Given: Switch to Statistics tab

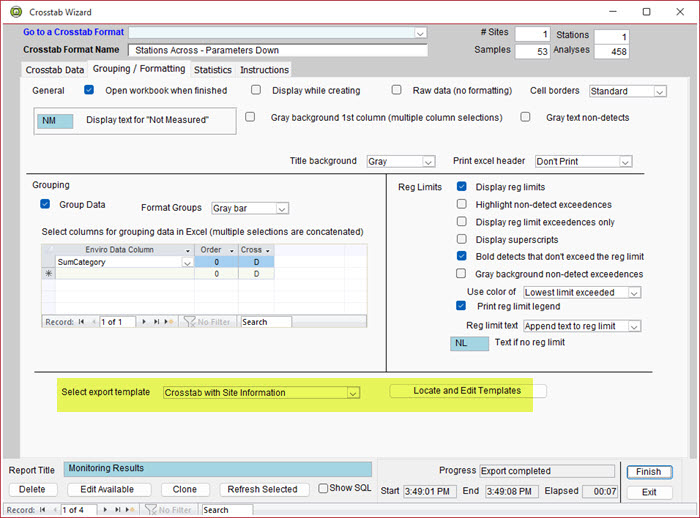Looking at the screenshot, I should [212, 70].
